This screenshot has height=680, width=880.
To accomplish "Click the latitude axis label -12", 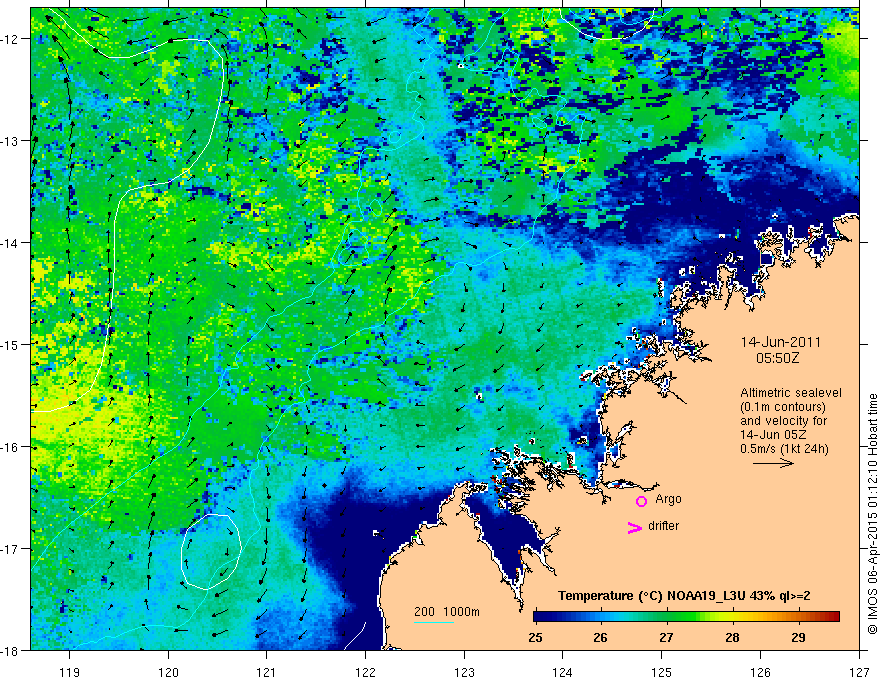I will coord(10,39).
